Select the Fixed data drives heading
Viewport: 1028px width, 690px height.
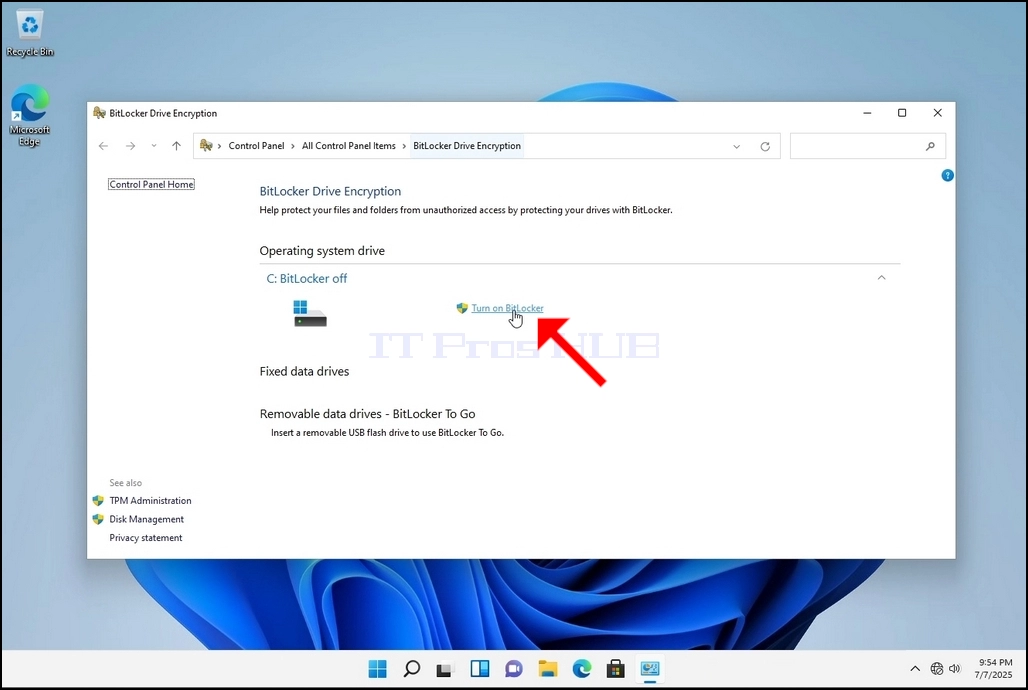pos(304,371)
